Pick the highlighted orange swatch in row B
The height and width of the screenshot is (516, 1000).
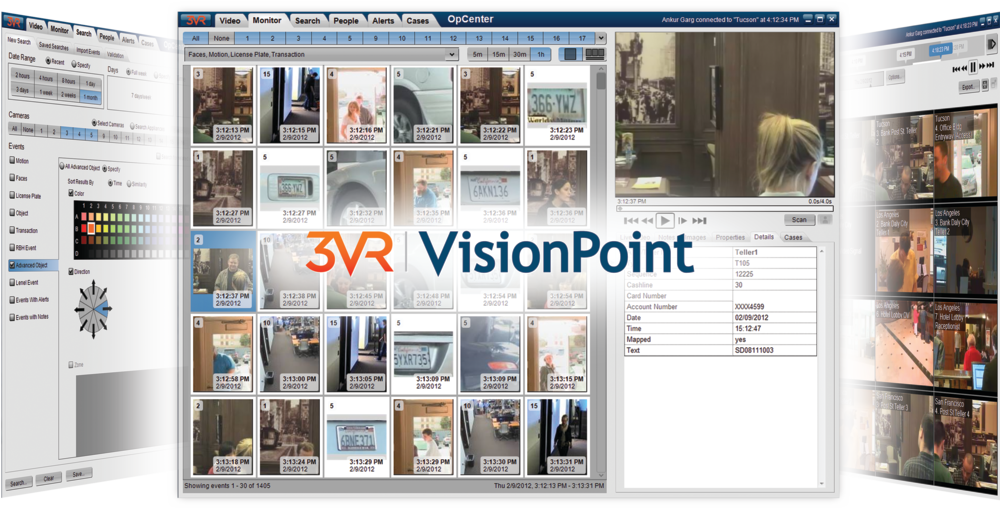[x=91, y=228]
